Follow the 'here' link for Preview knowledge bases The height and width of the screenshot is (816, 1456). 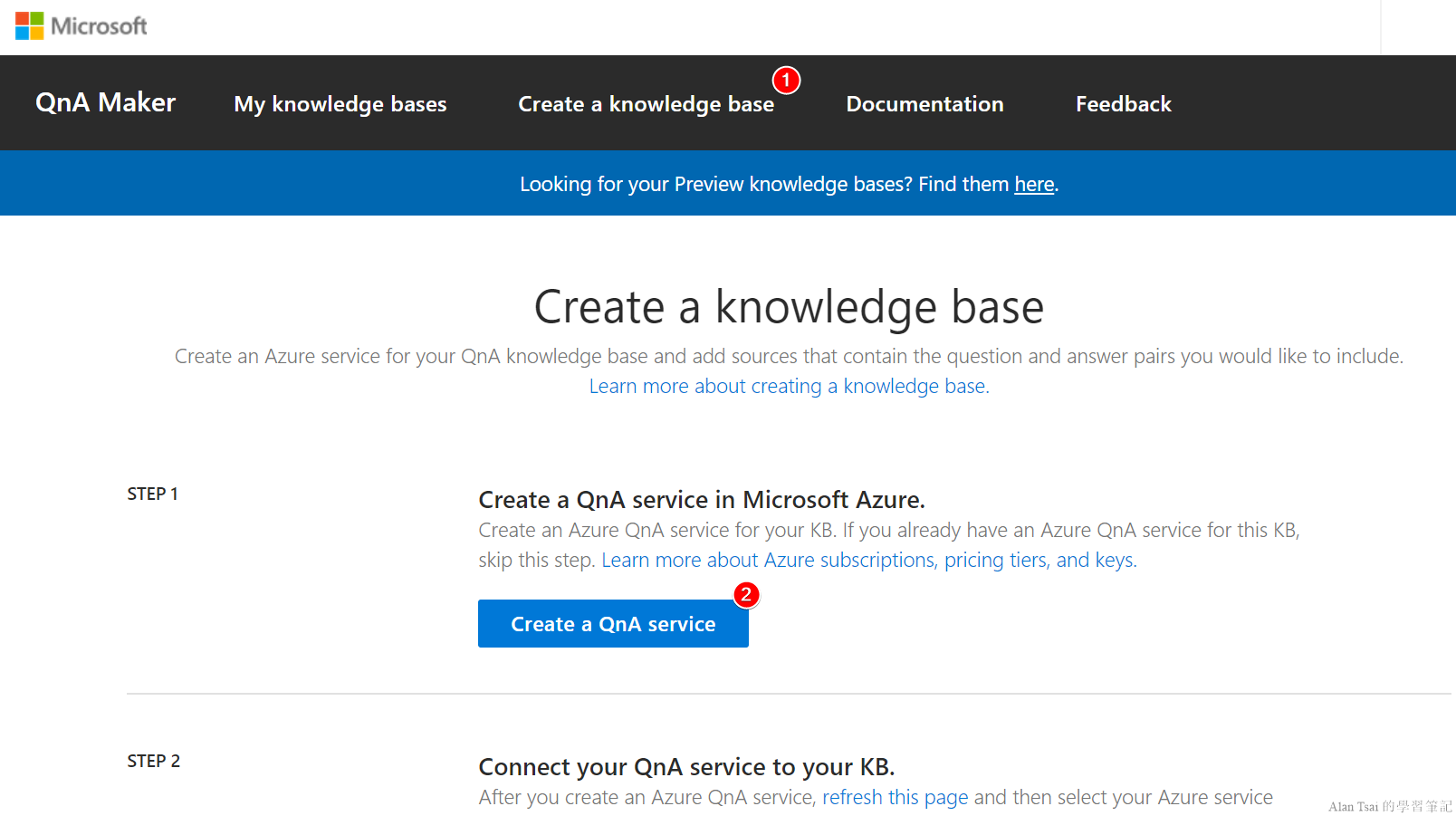[1034, 184]
